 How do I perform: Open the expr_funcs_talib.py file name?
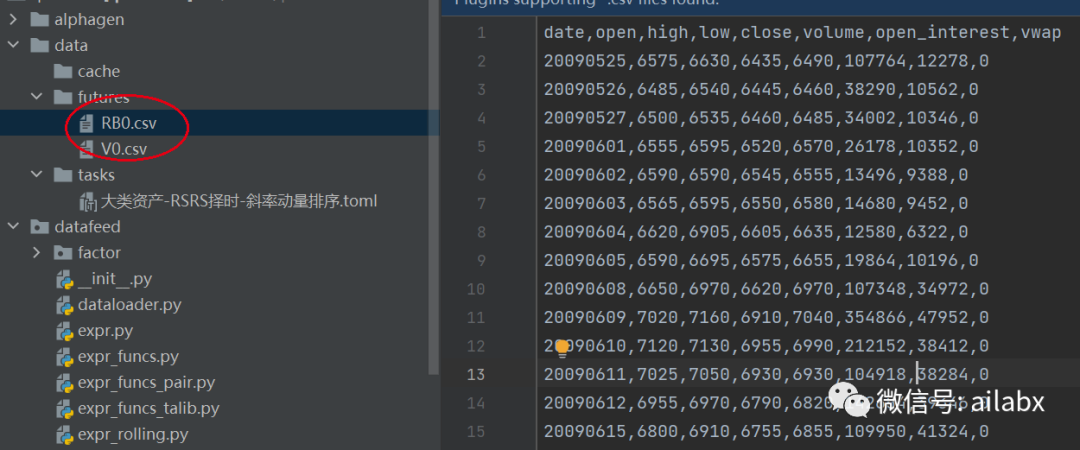pyautogui.click(x=148, y=409)
